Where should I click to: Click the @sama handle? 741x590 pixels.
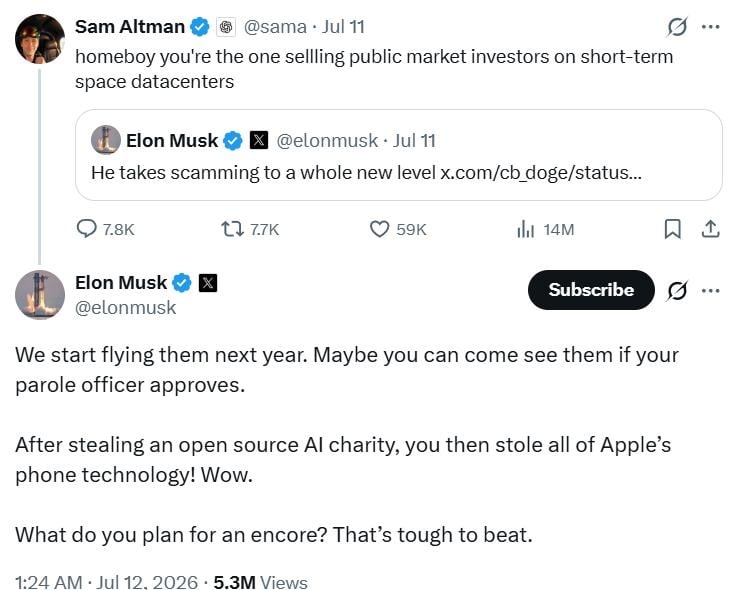[x=275, y=26]
